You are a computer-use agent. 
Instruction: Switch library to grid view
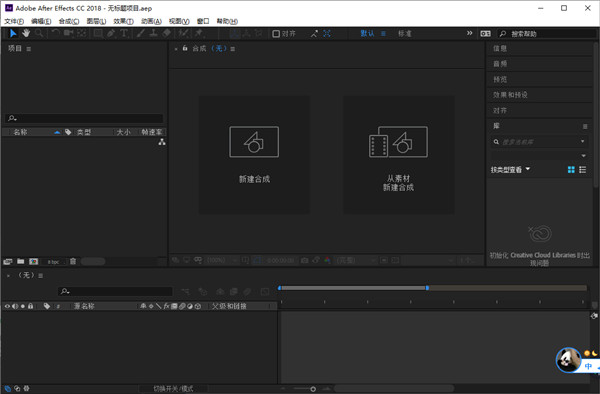(571, 169)
